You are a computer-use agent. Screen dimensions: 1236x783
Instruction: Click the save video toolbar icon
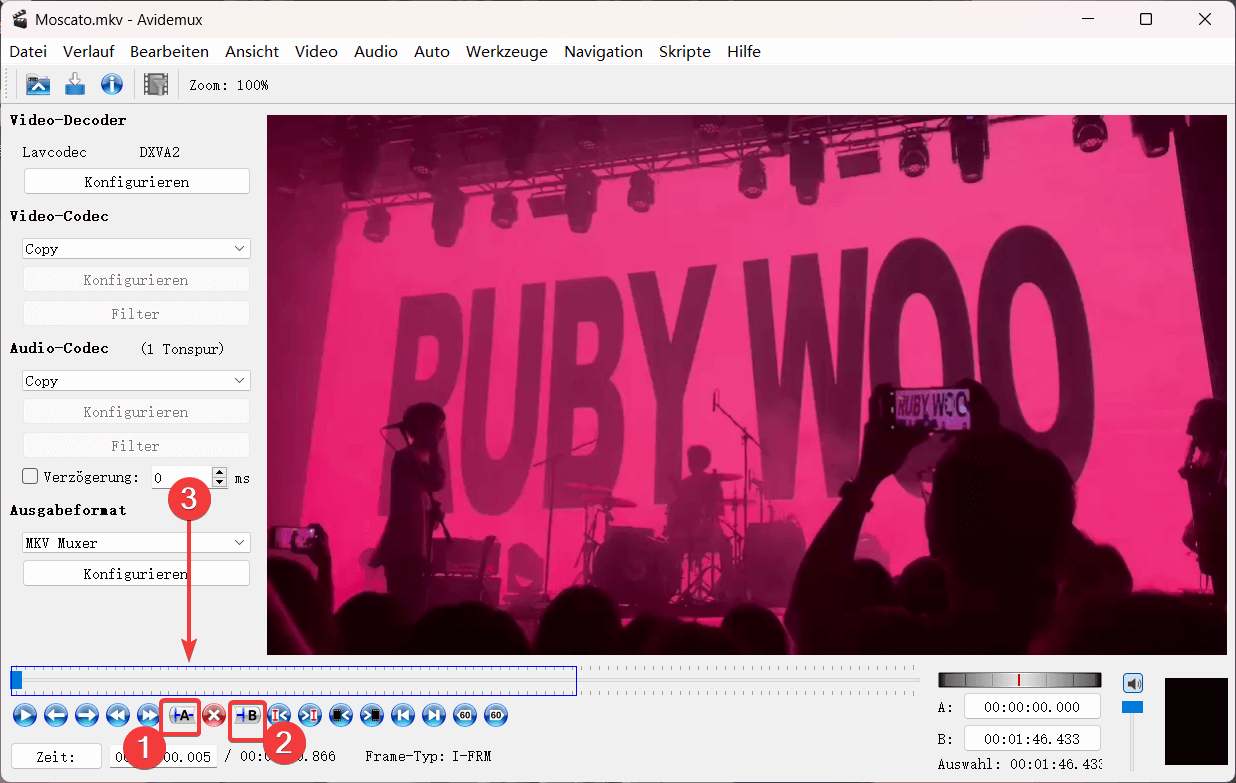(75, 85)
